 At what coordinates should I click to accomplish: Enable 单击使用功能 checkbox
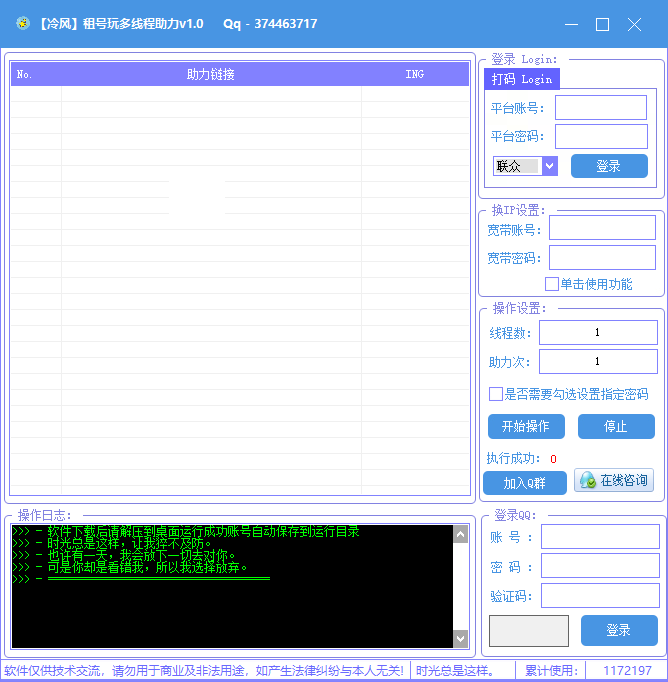tap(551, 284)
